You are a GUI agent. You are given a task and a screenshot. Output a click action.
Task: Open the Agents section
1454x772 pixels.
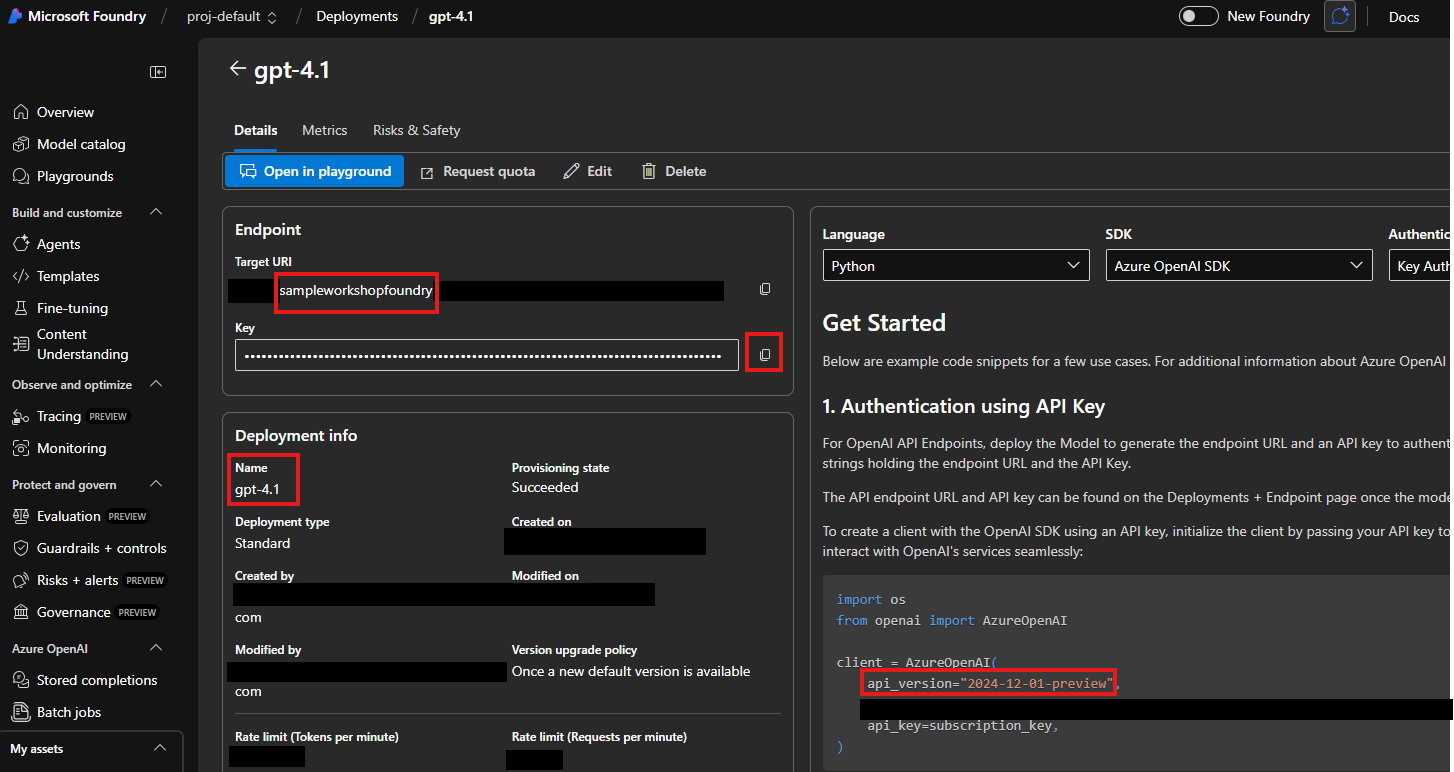coord(59,244)
